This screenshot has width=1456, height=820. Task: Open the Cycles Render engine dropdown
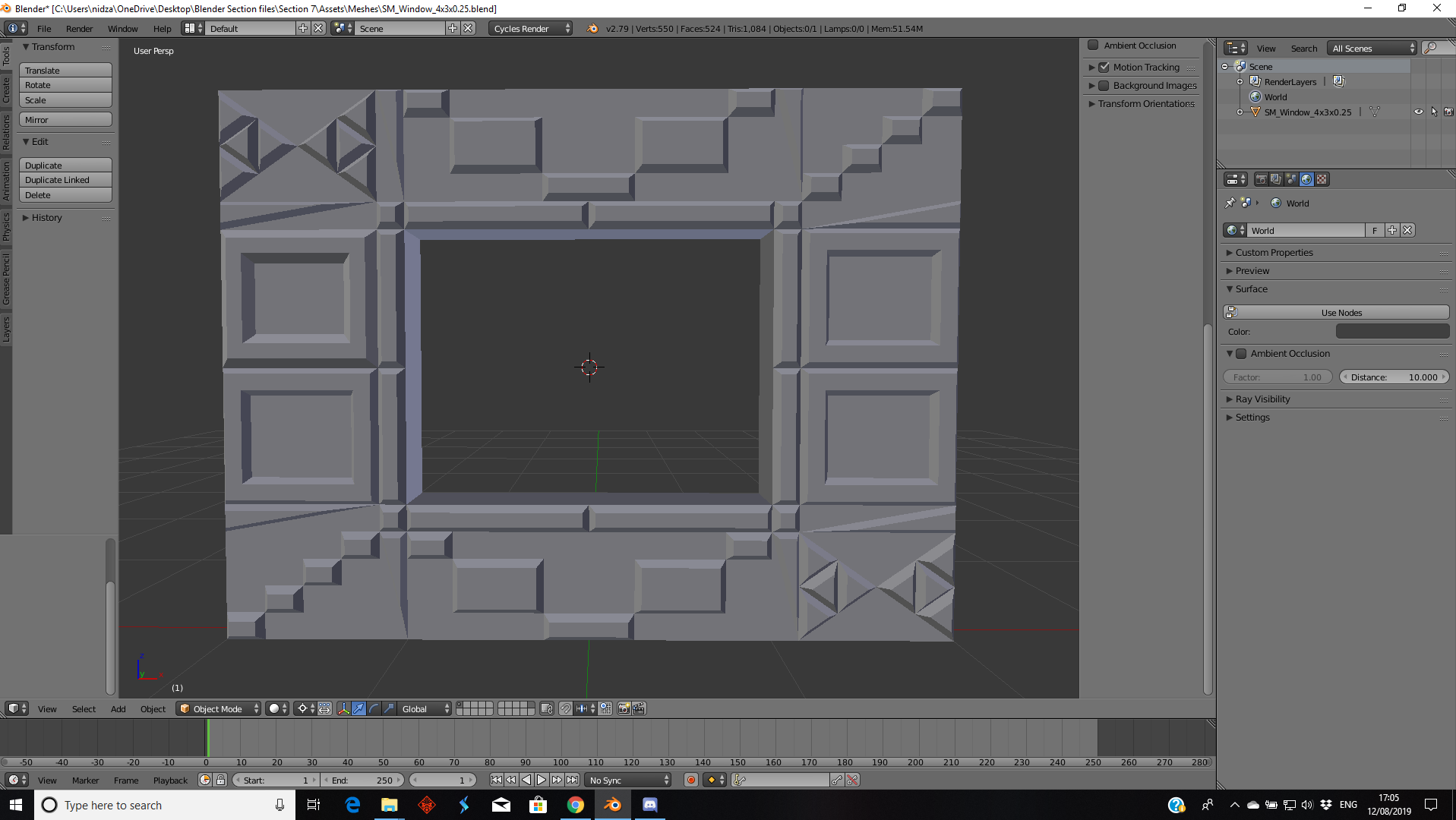[x=530, y=29]
